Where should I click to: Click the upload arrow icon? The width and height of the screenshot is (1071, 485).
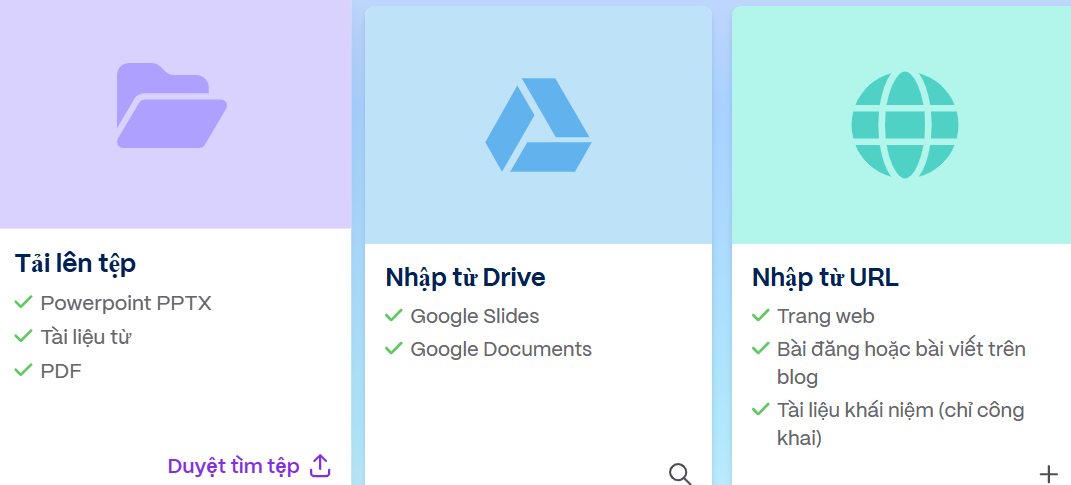click(x=320, y=466)
